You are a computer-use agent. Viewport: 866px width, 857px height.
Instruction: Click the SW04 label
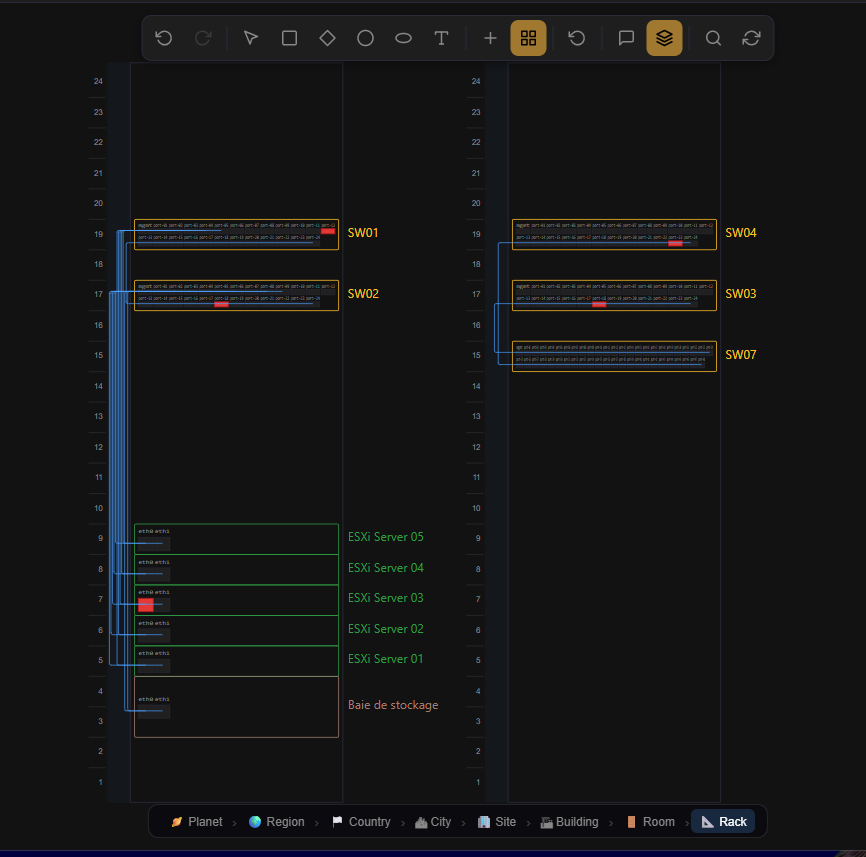coord(741,233)
